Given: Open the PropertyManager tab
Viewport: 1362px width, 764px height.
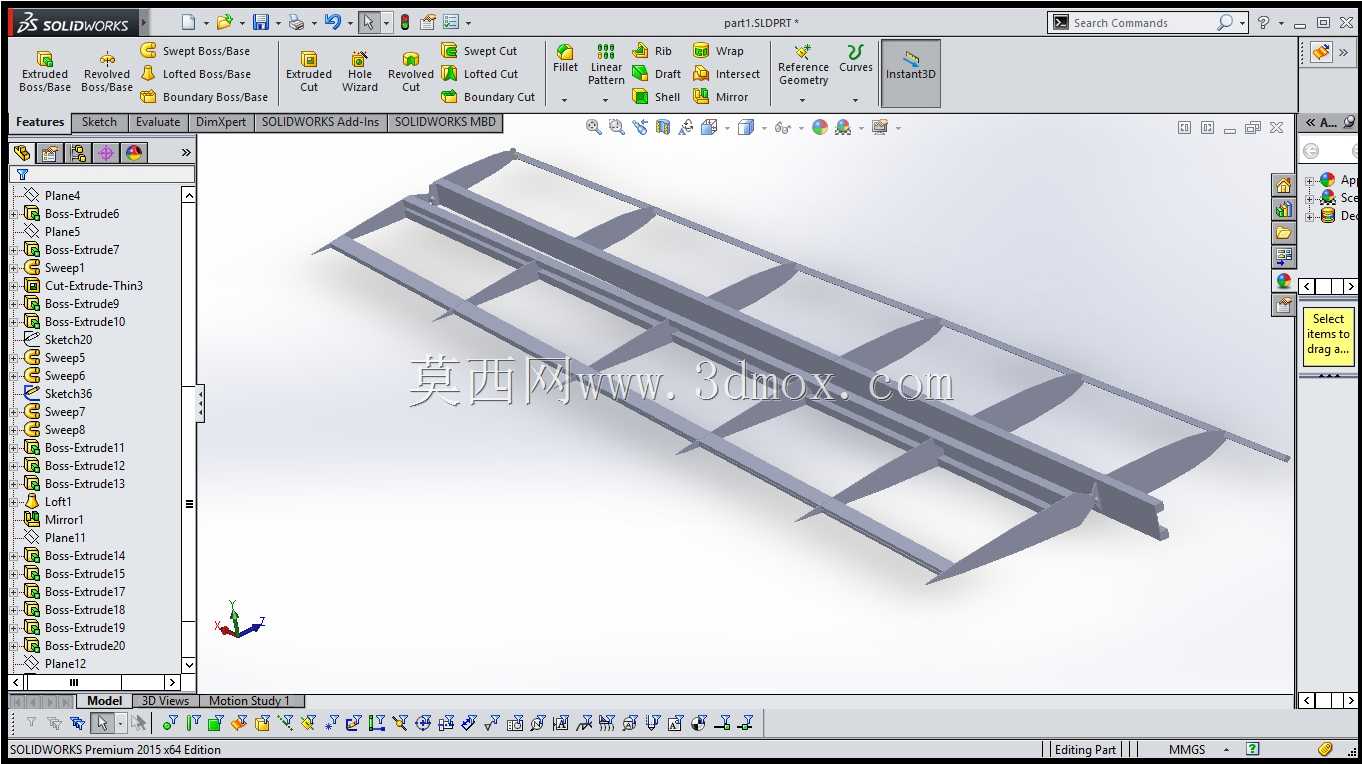Looking at the screenshot, I should tap(50, 153).
